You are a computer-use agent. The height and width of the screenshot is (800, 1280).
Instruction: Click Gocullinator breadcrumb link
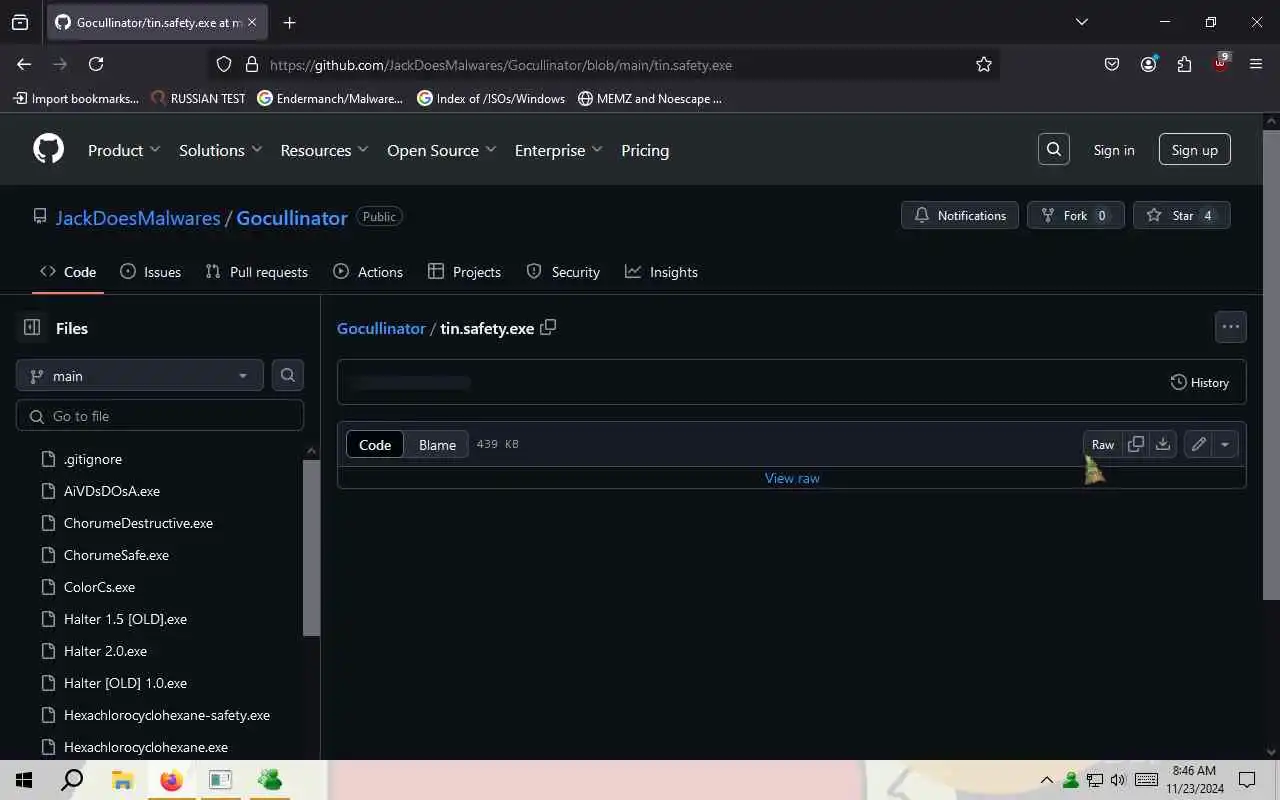381,328
